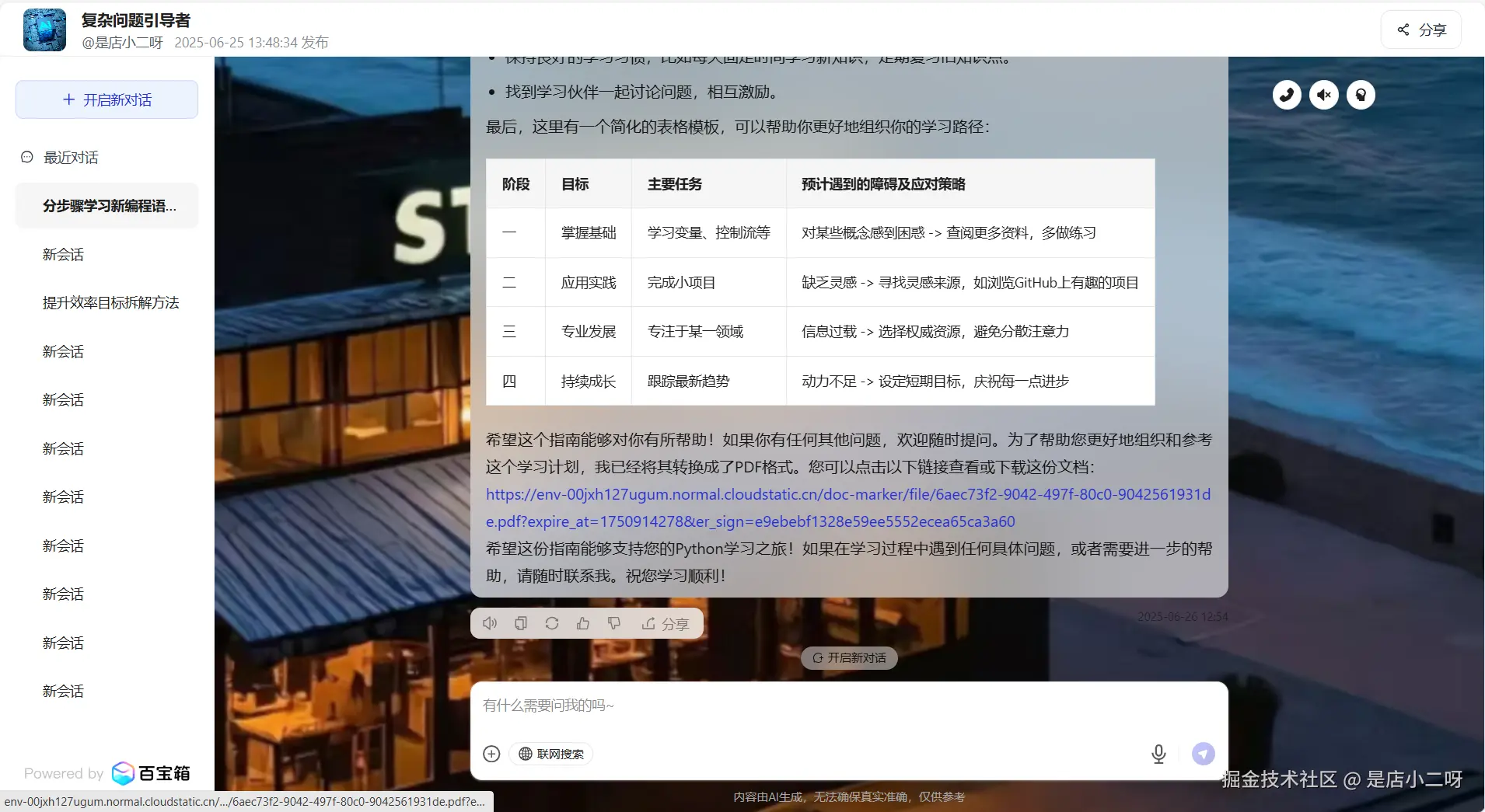This screenshot has height=812, width=1485.
Task: Click table cell 专注于某一领域
Action: tap(709, 332)
